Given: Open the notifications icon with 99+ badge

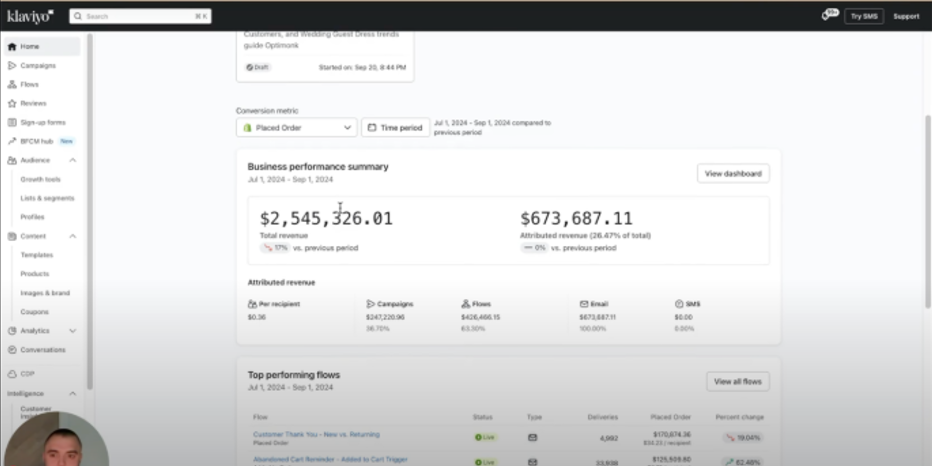Looking at the screenshot, I should [828, 15].
